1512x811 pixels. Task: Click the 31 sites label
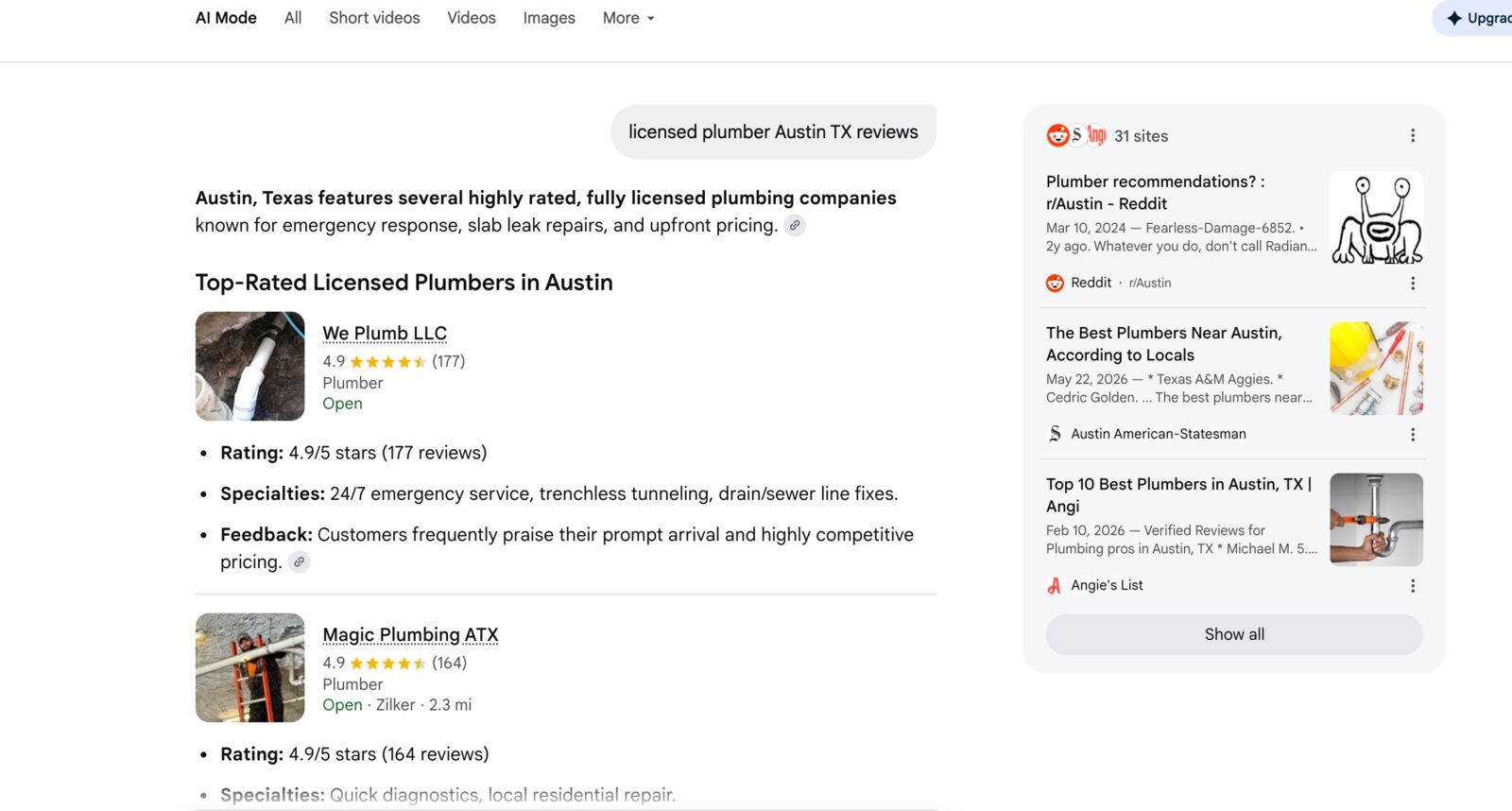pyautogui.click(x=1141, y=136)
